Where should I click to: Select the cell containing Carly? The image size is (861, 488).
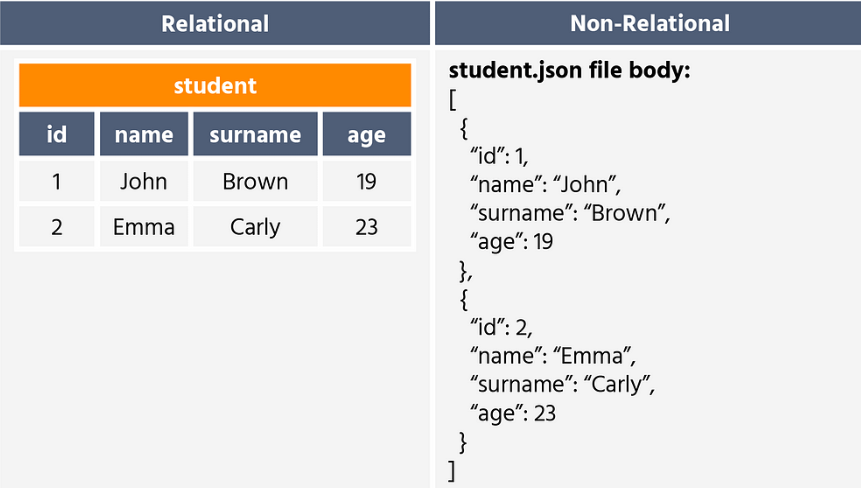(255, 227)
